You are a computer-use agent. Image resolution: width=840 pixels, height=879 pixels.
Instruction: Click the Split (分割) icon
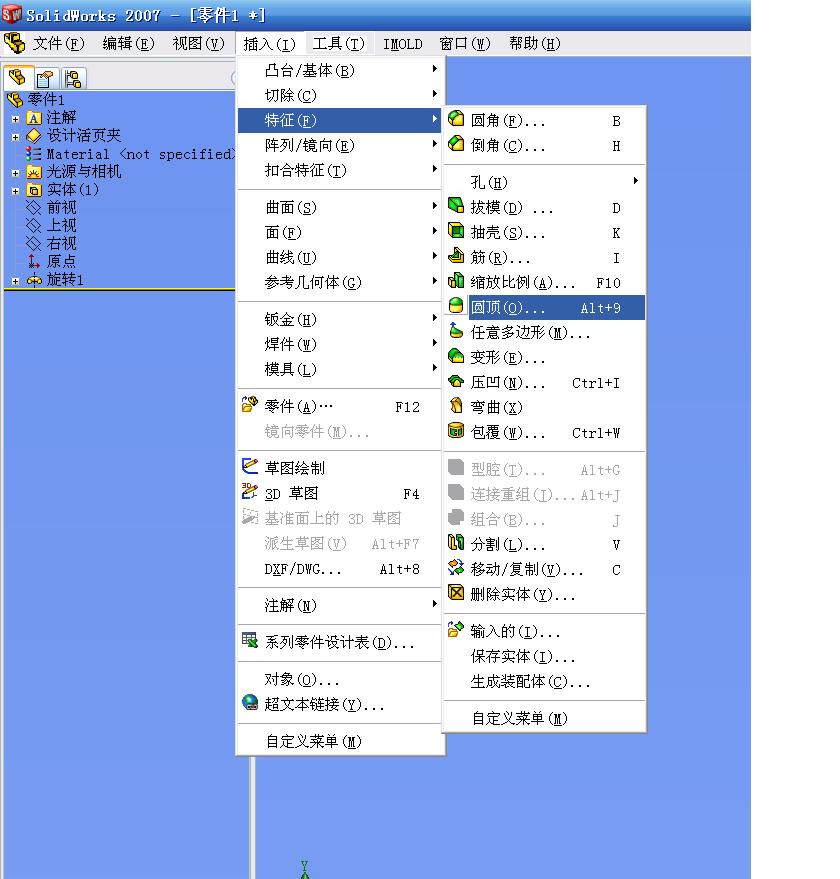456,542
